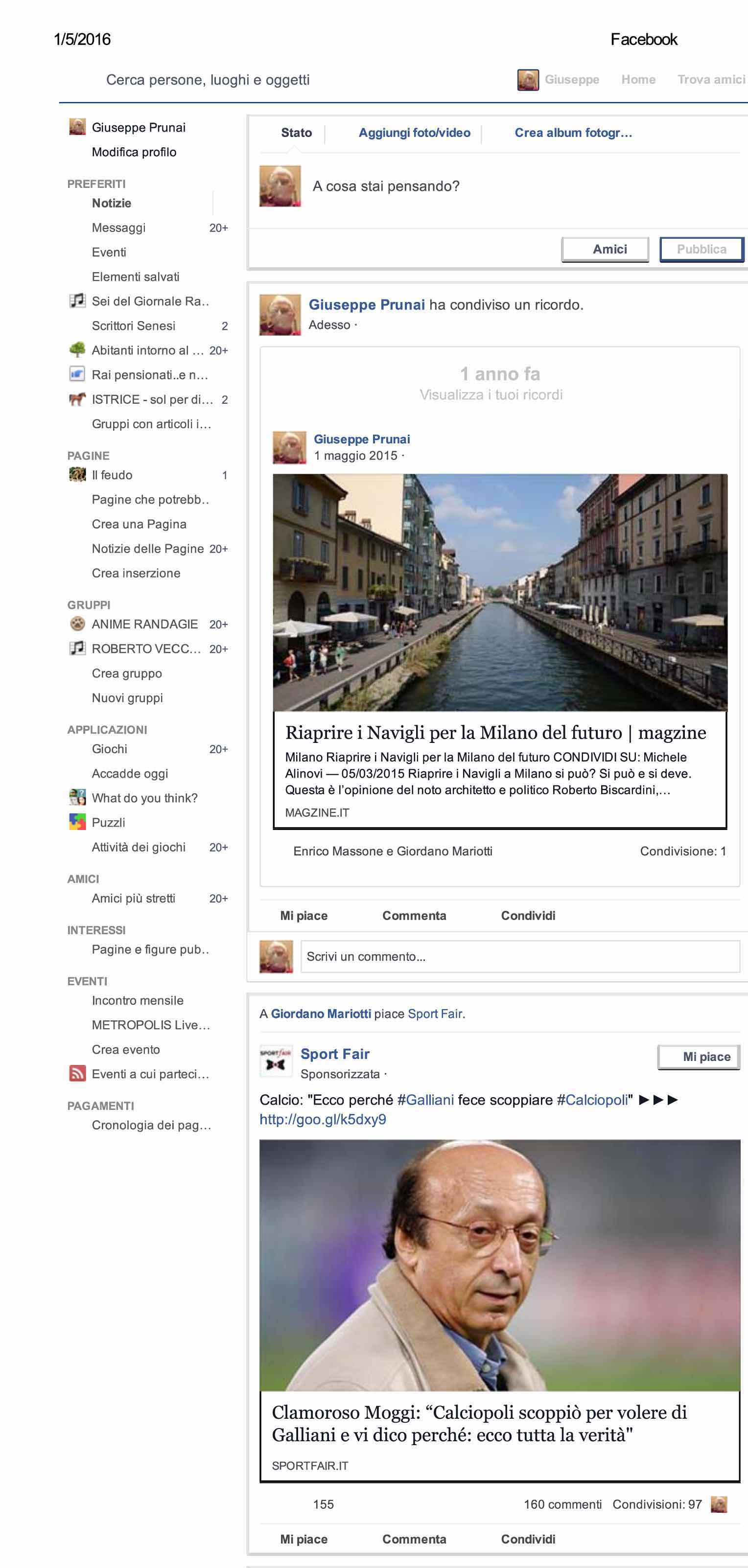The image size is (748, 1568).
Task: Click Crea una Pagina
Action: 139,524
